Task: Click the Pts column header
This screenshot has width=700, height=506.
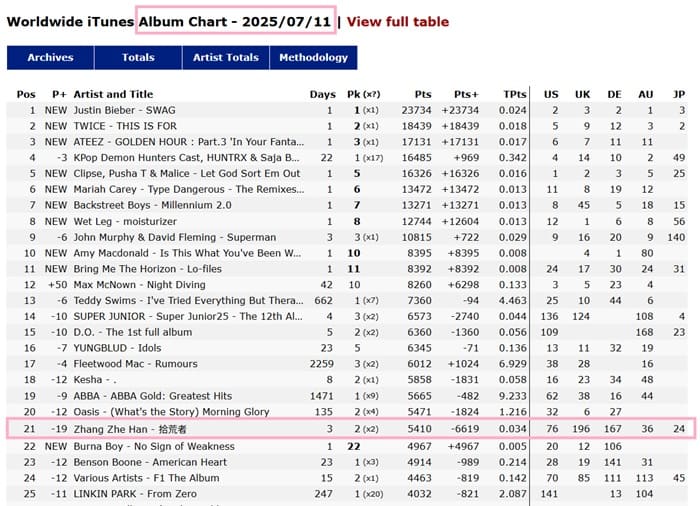Action: tap(423, 94)
